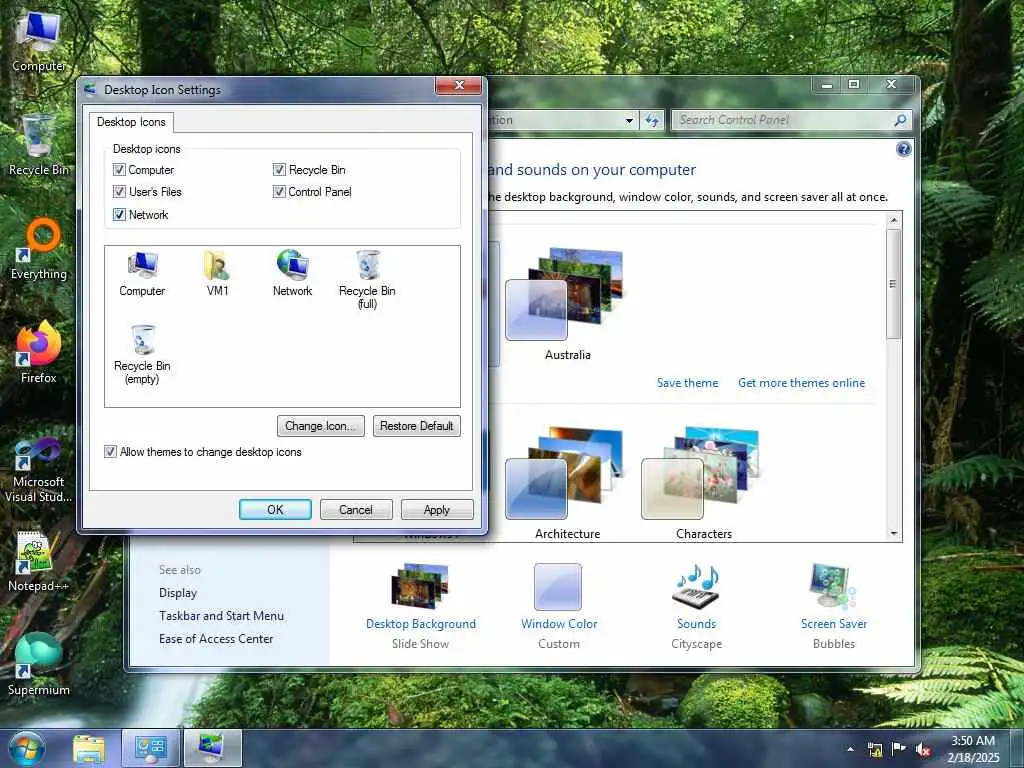
Task: Uncheck the Recycle Bin checkbox
Action: click(280, 170)
